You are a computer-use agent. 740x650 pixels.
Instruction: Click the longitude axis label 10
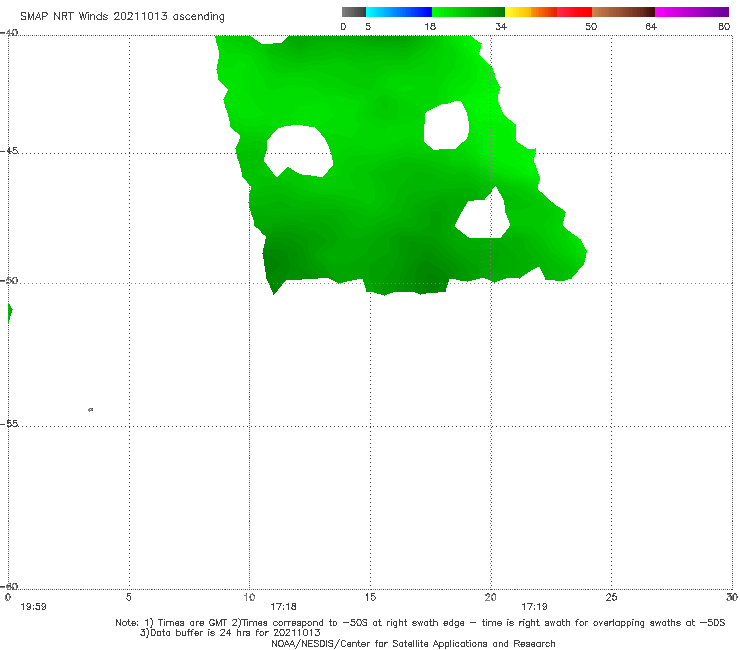click(x=249, y=597)
